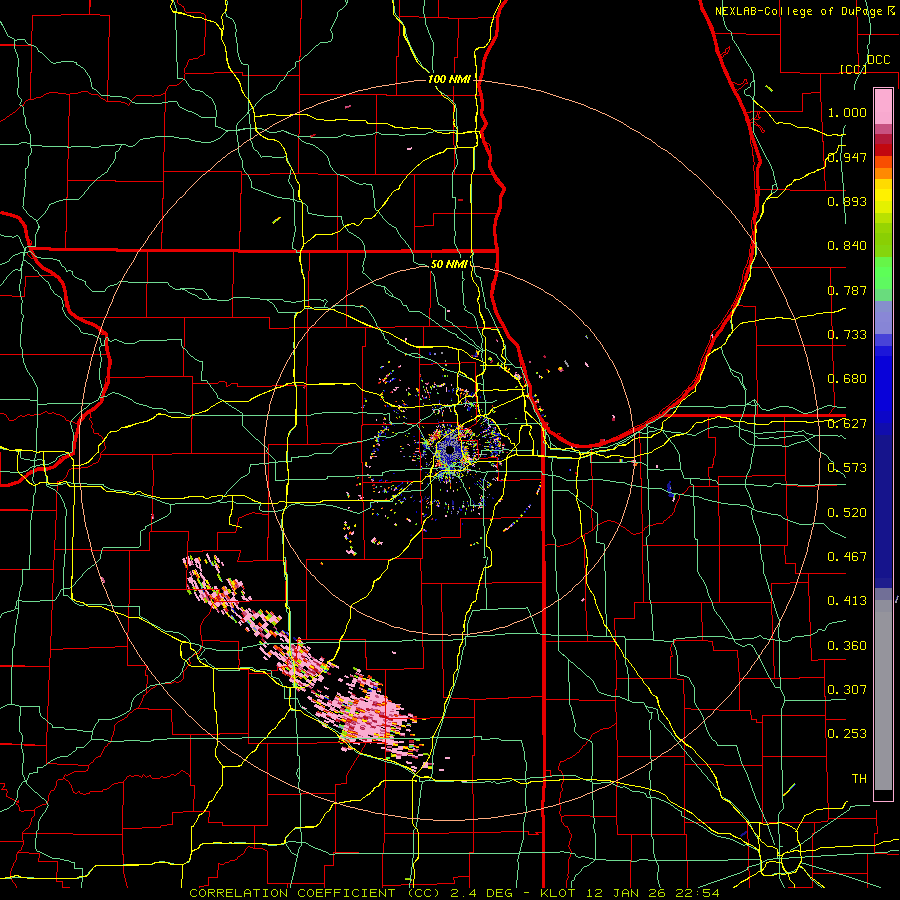
Task: Click the 0.413 scale value
Action: point(847,601)
